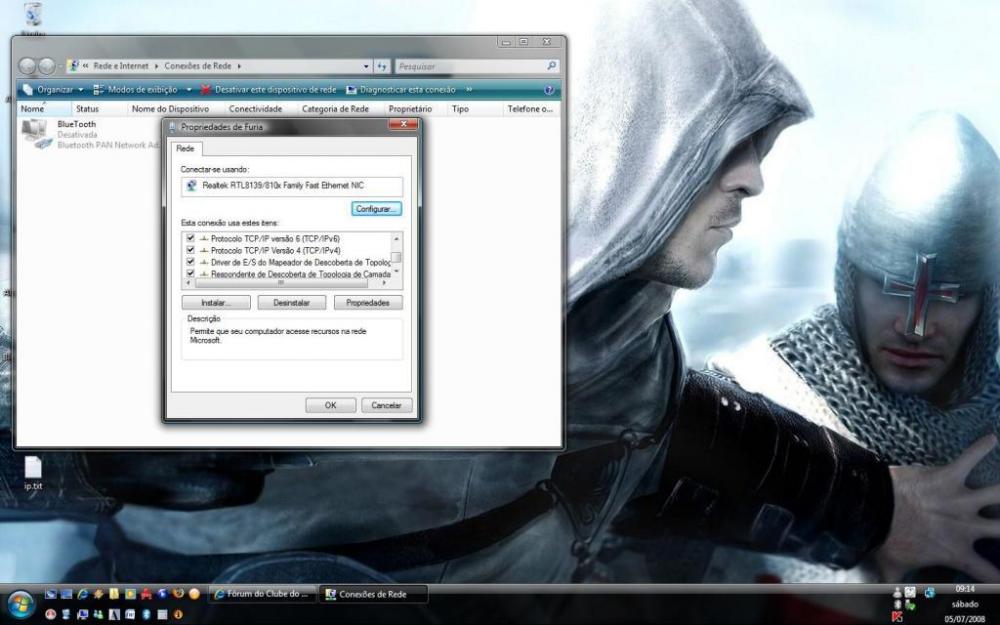Toggle Driver de E/S do Mapeador checkbox
The image size is (1000, 625).
(190, 262)
